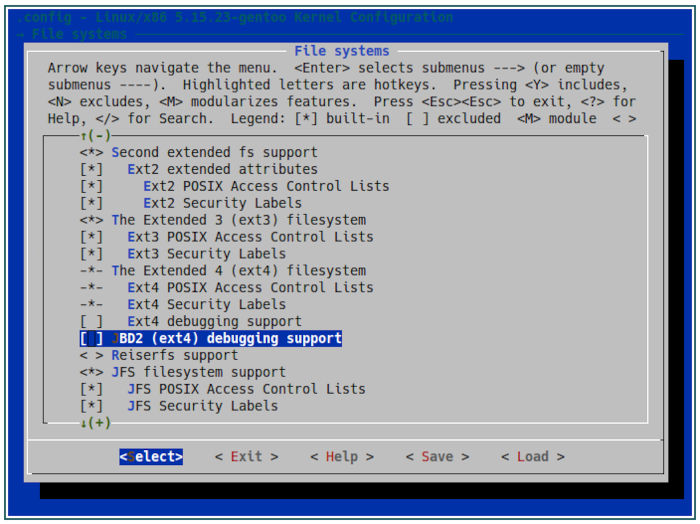
Task: Enable Ext4 debugging support checkbox
Action: click(92, 321)
